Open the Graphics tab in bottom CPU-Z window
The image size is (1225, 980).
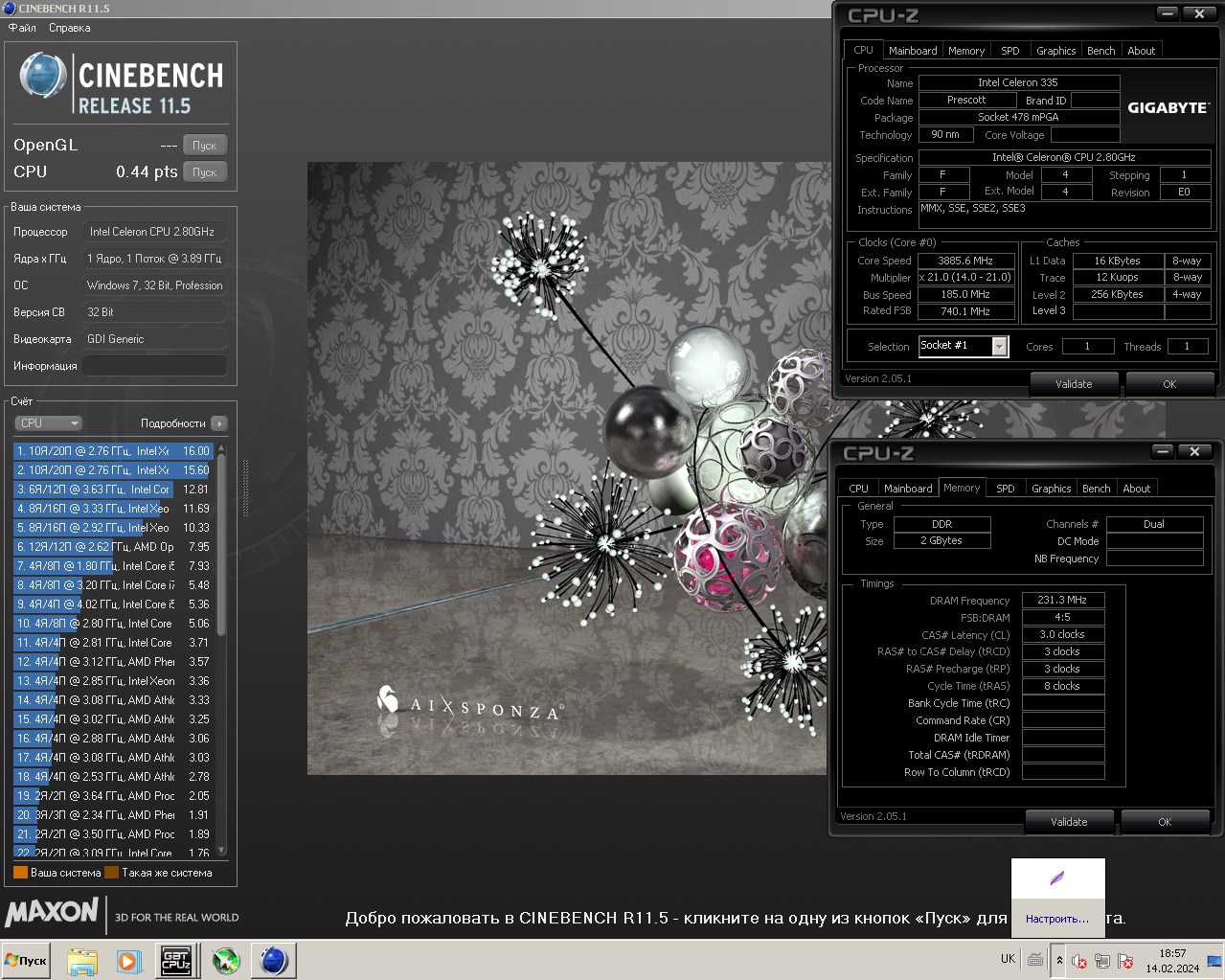click(x=1052, y=489)
